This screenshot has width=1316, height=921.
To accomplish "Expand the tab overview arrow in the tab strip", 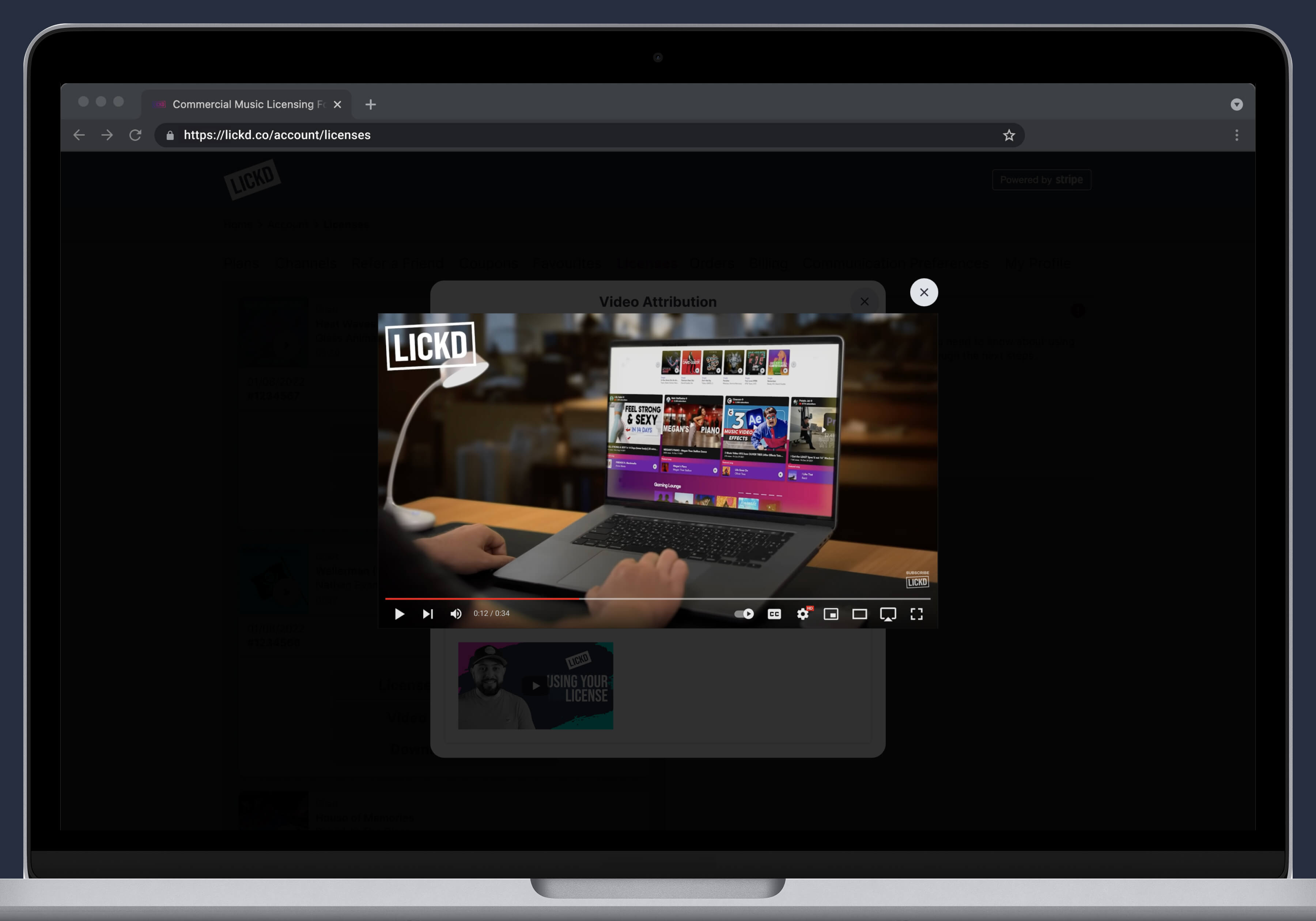I will click(x=1237, y=104).
